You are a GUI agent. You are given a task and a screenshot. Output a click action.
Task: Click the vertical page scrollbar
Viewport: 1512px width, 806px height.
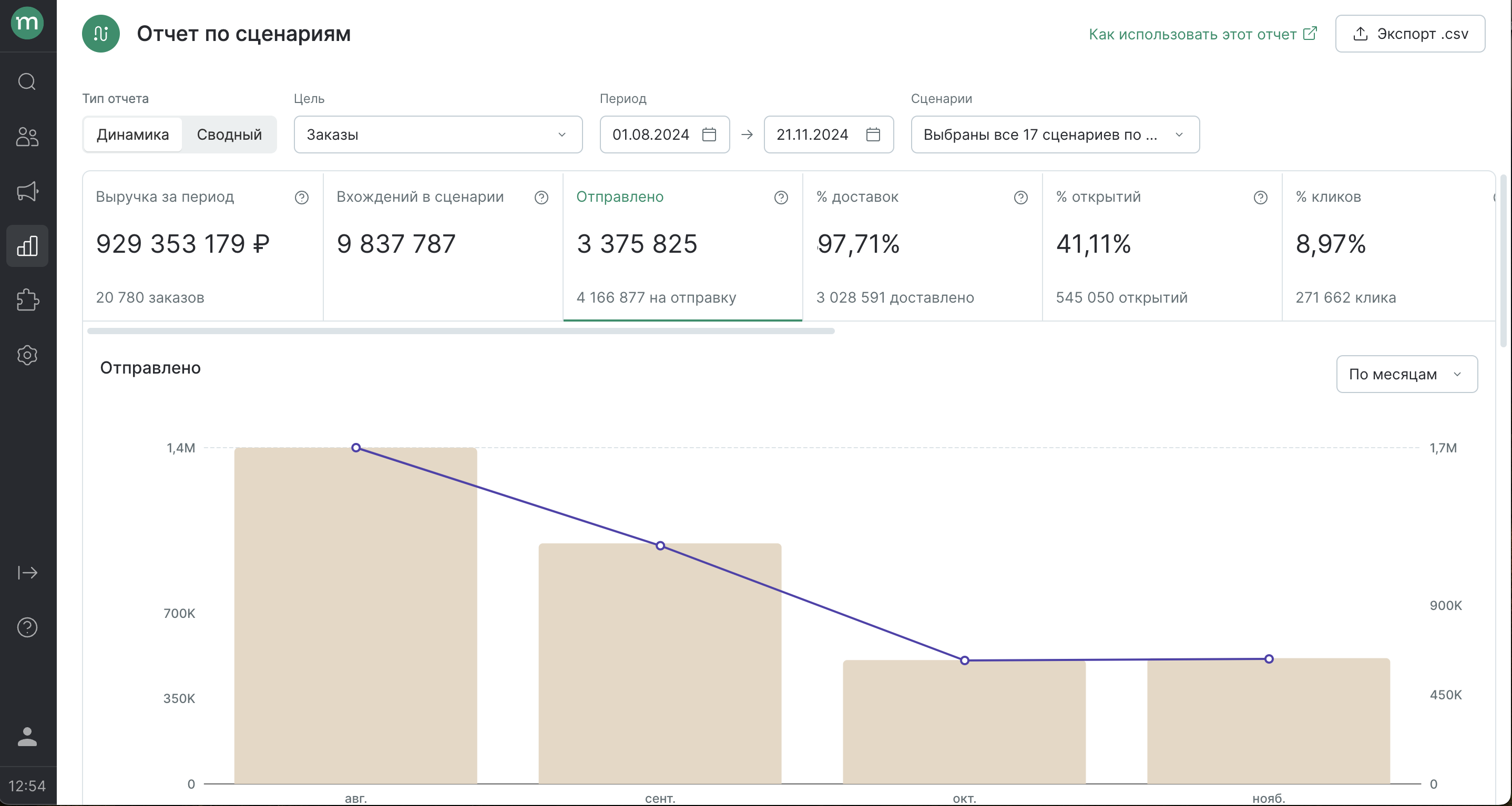pos(1503,261)
